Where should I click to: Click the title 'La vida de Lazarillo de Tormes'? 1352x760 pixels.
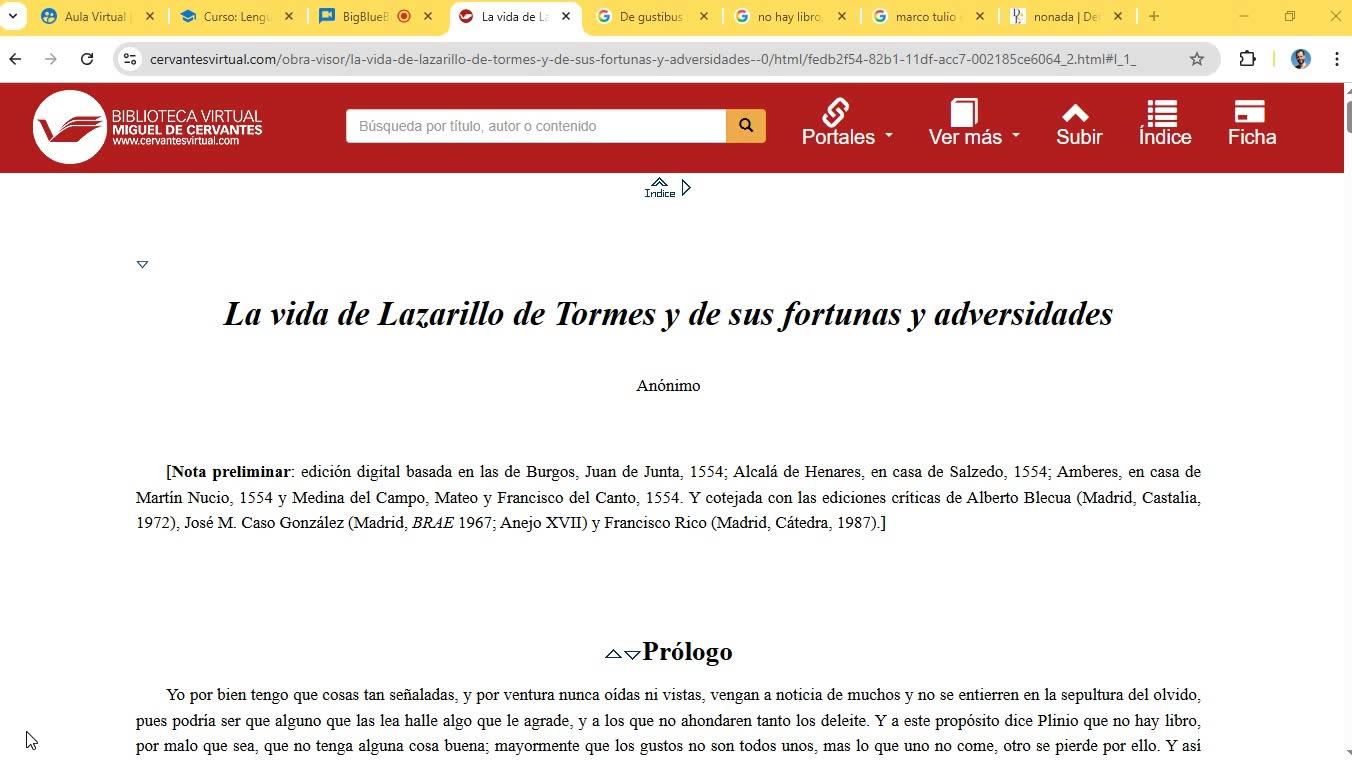tap(439, 314)
